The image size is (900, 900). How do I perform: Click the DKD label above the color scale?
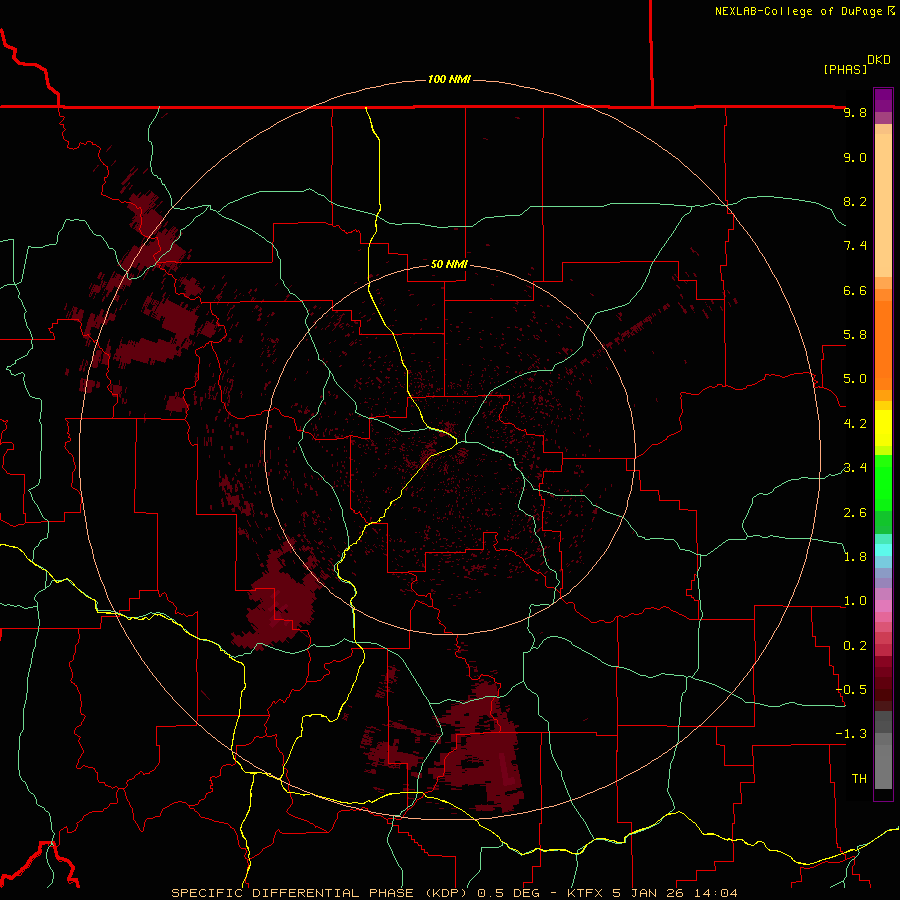coord(879,60)
